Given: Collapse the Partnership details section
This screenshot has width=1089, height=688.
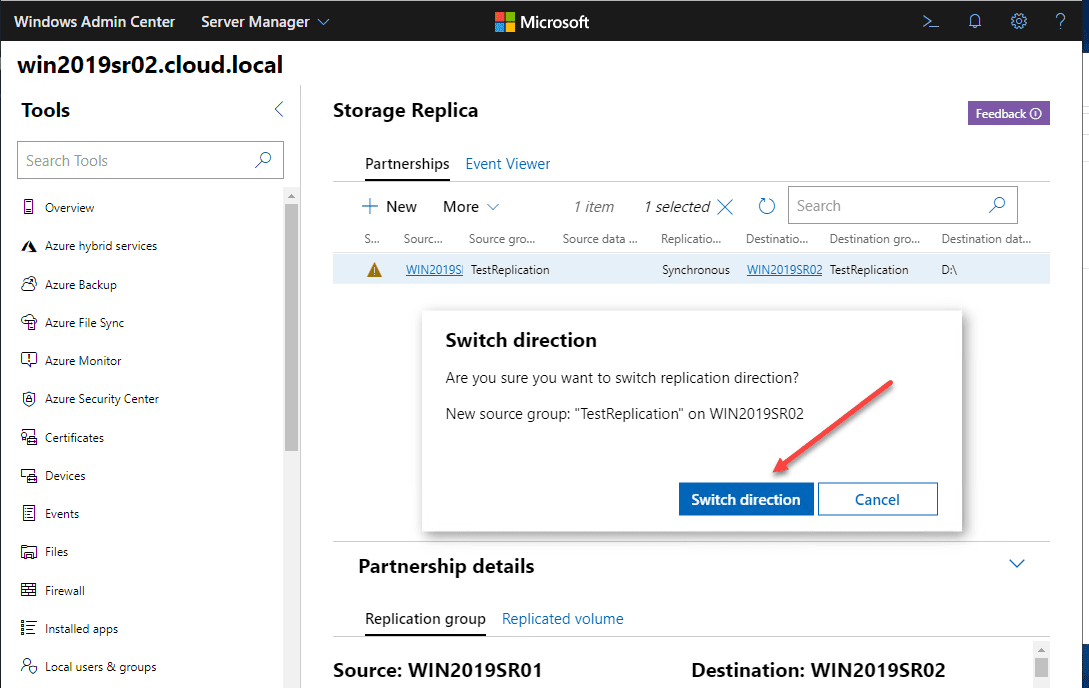Looking at the screenshot, I should 1017,564.
